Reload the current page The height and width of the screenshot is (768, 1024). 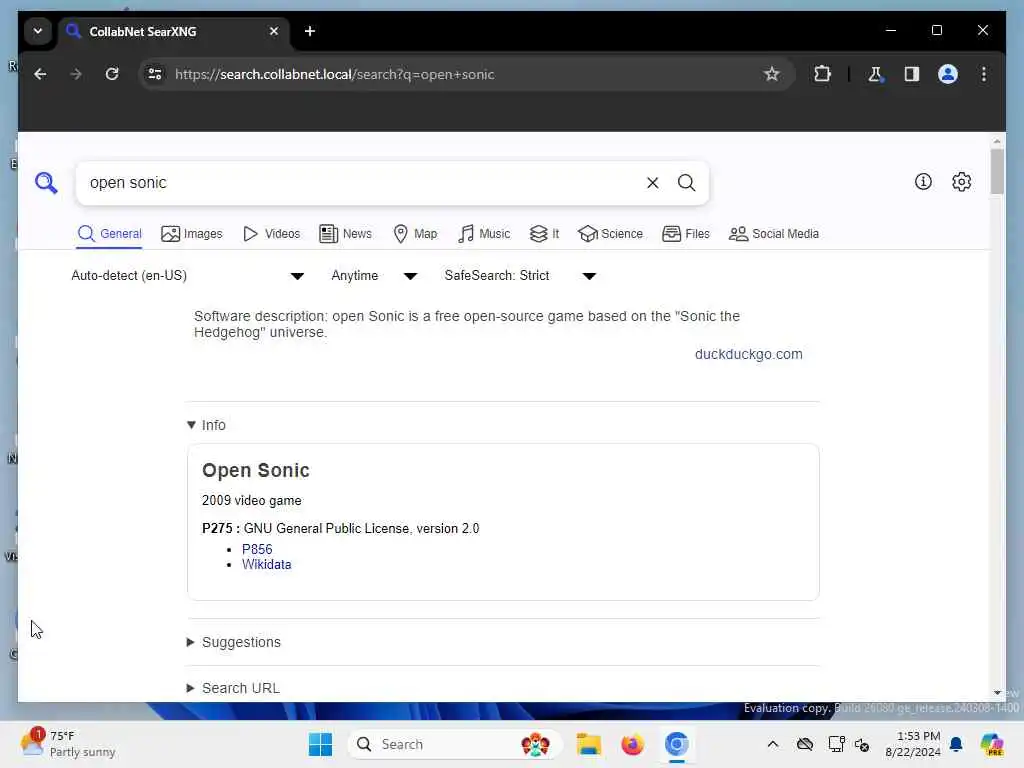click(x=112, y=74)
